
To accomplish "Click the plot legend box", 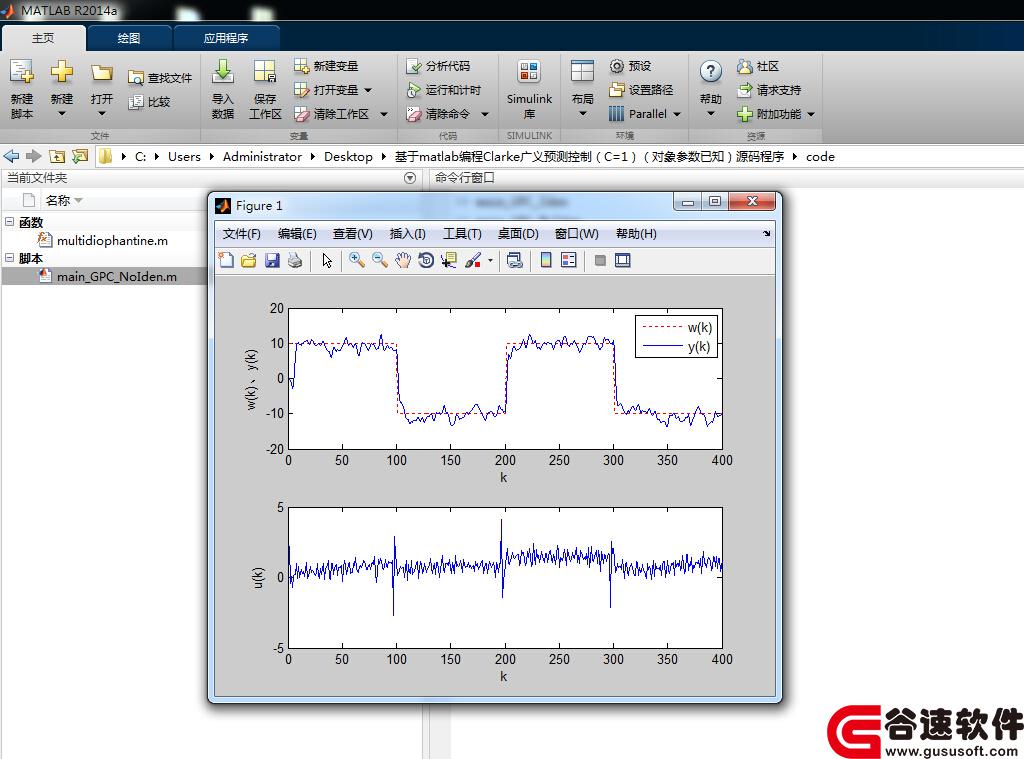I will click(676, 336).
